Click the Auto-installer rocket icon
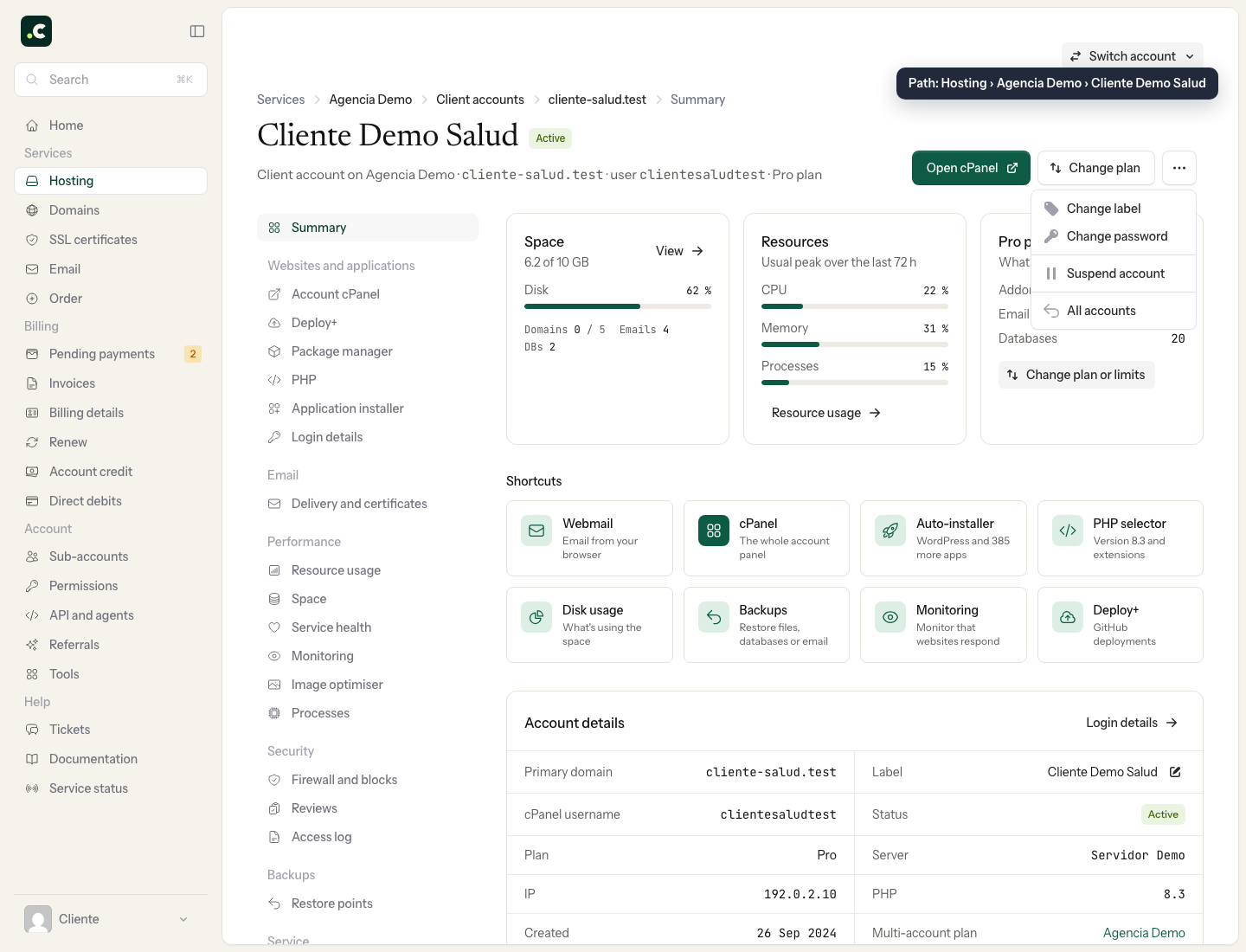1246x952 pixels. [x=890, y=531]
